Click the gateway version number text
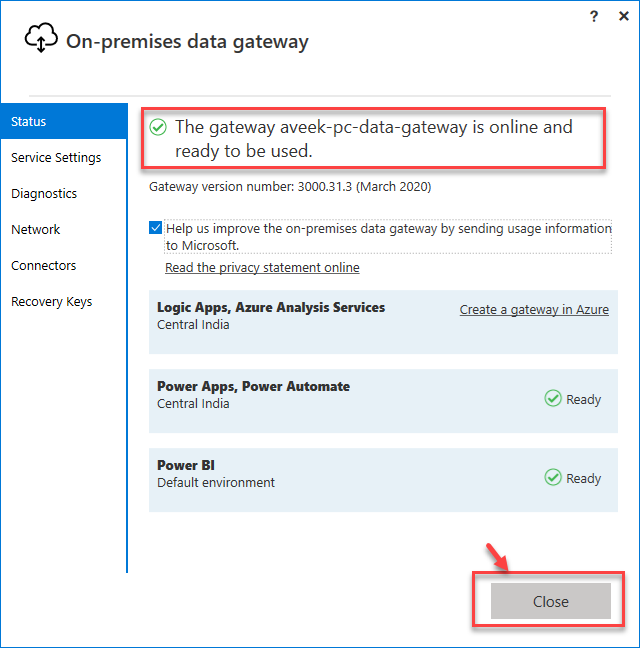Image resolution: width=640 pixels, height=648 pixels. coord(290,186)
